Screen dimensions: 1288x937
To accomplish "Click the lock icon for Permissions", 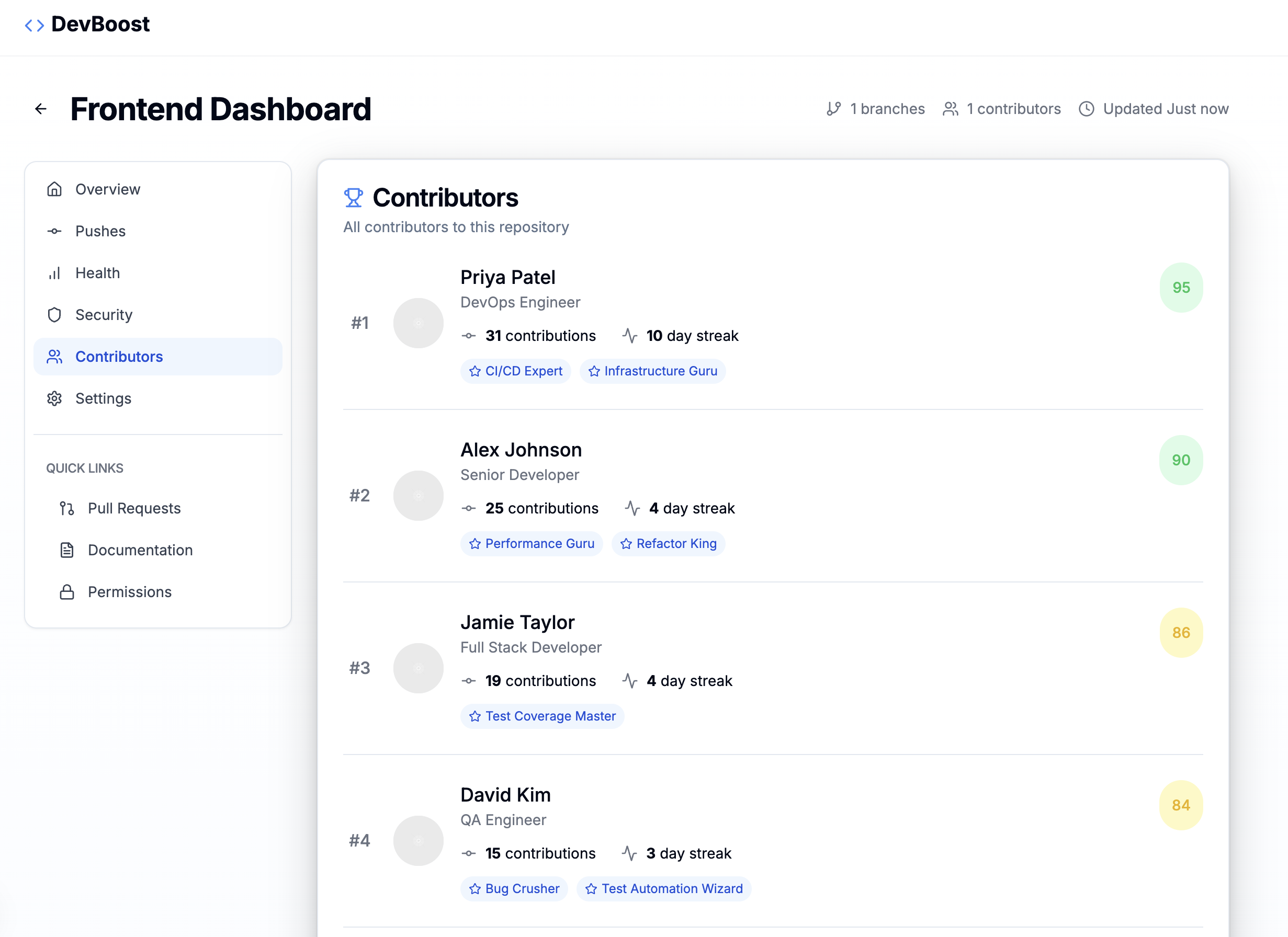I will tap(67, 592).
